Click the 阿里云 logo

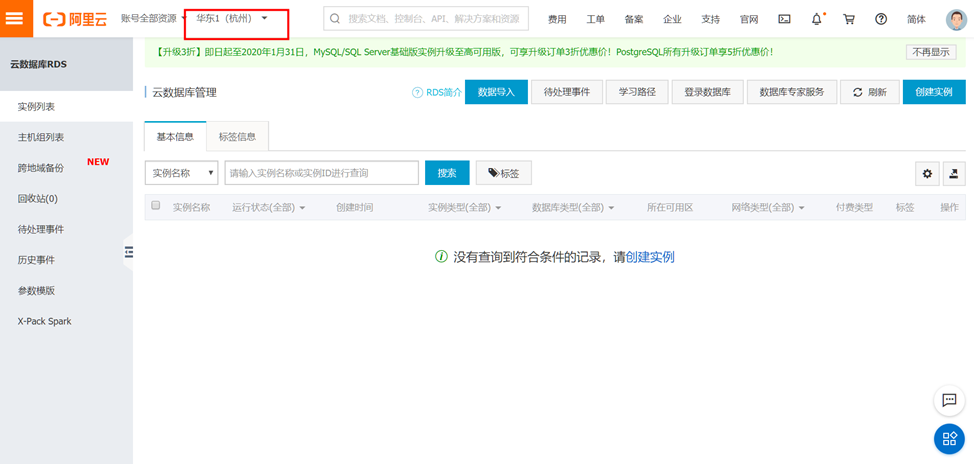pos(75,19)
